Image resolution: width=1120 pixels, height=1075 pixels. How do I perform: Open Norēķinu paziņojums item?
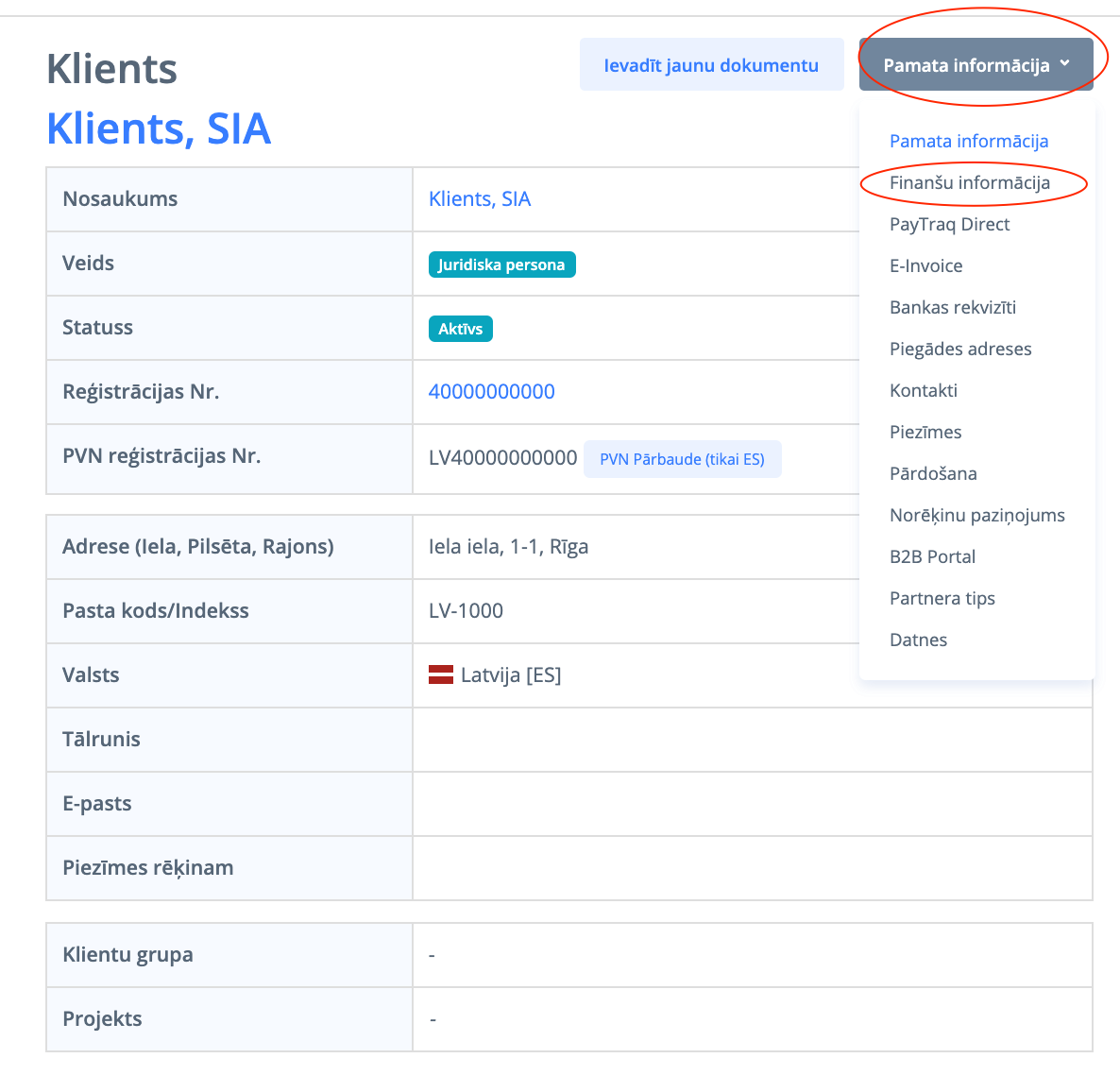(x=976, y=515)
